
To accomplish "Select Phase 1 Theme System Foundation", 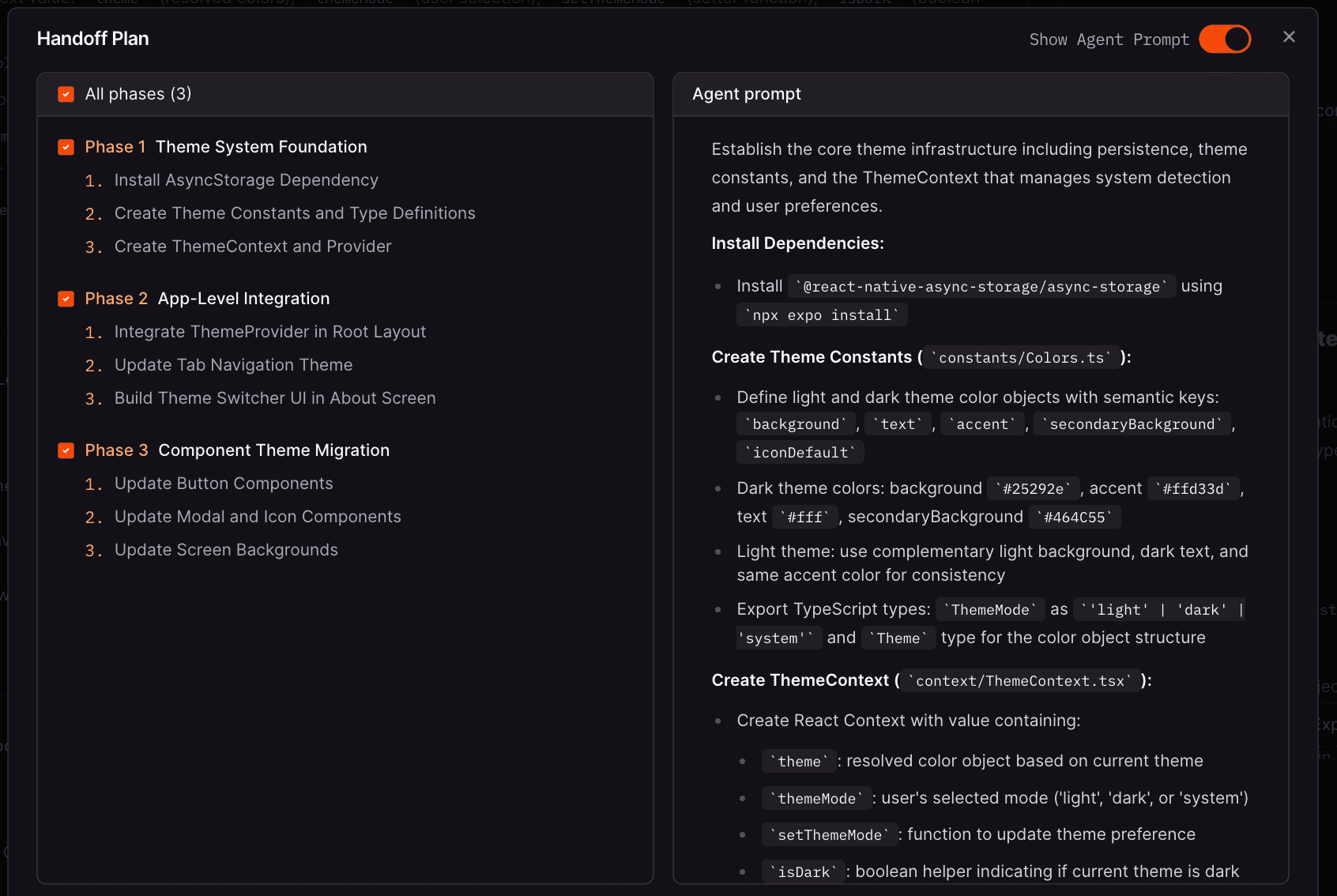I will coord(261,147).
